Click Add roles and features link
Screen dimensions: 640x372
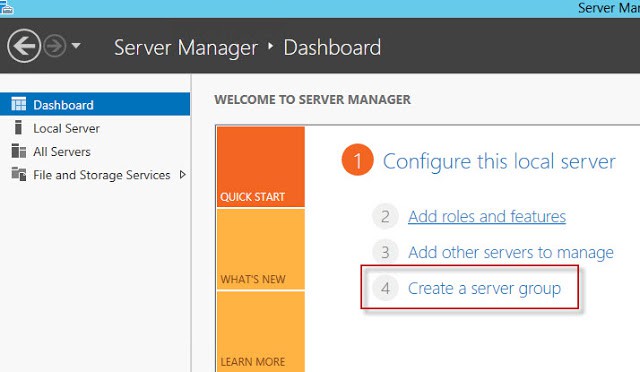[x=487, y=216]
